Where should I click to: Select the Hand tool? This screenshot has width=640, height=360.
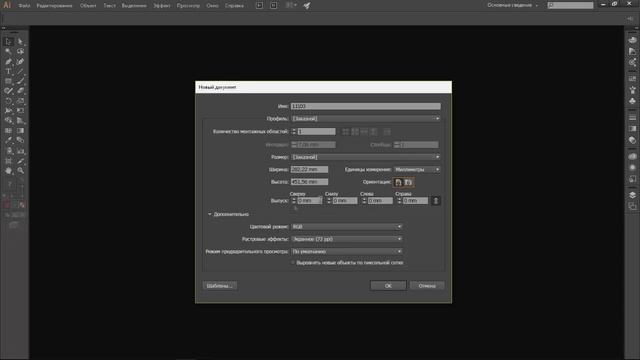(8, 171)
